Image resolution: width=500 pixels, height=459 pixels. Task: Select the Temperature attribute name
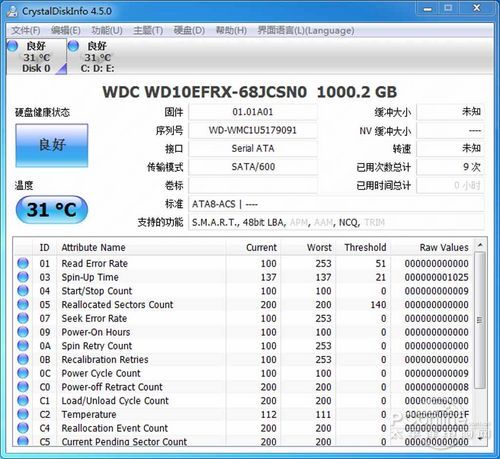pos(89,414)
